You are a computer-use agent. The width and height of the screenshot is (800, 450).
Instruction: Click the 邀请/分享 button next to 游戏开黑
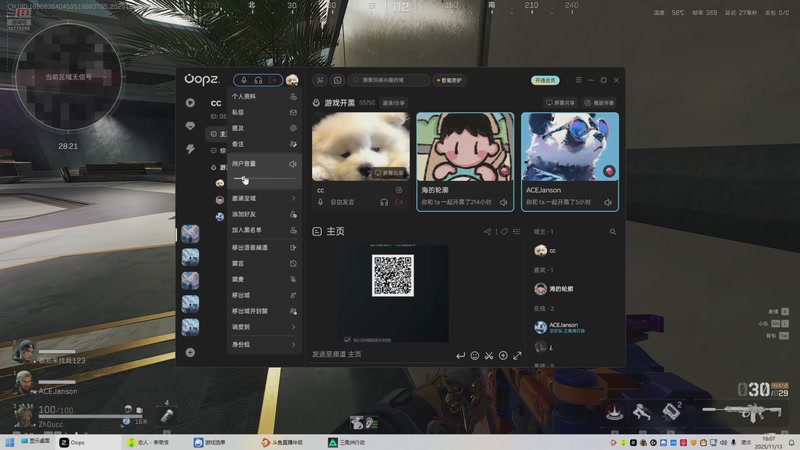pos(393,103)
